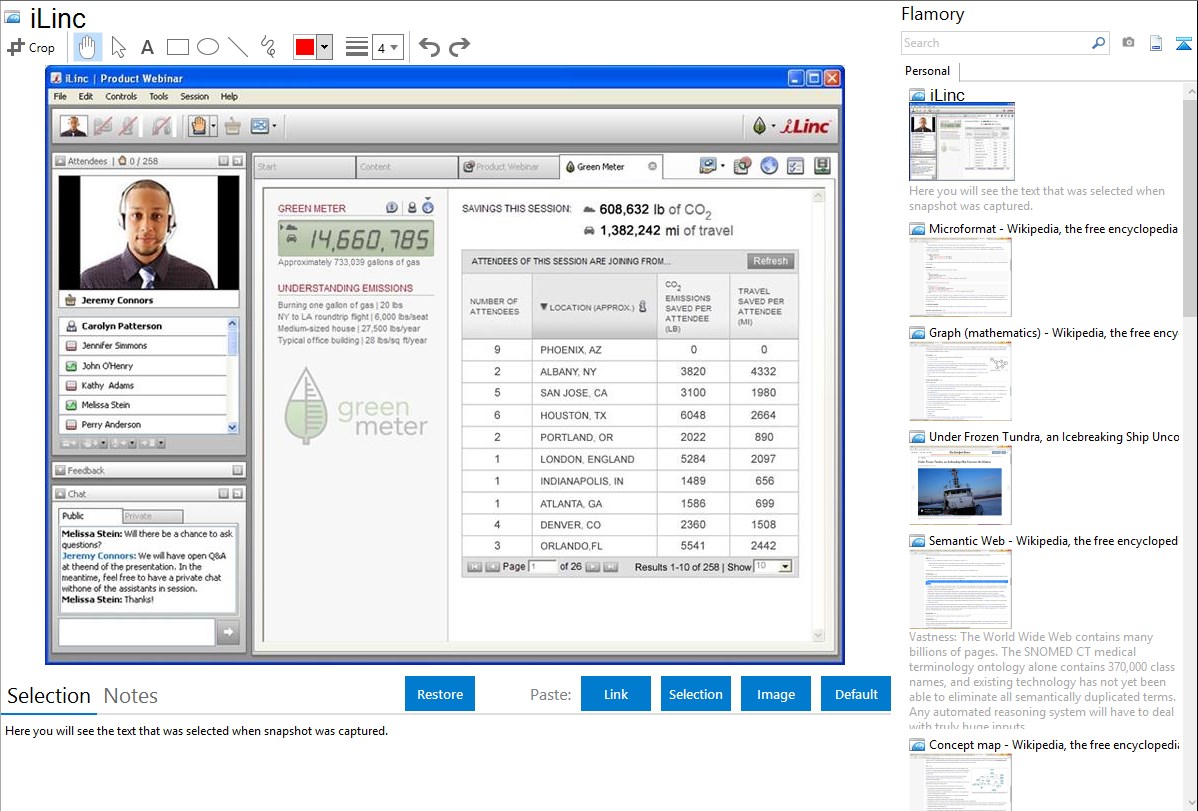Click the Paste Default button
This screenshot has height=811, width=1198.
click(x=856, y=694)
